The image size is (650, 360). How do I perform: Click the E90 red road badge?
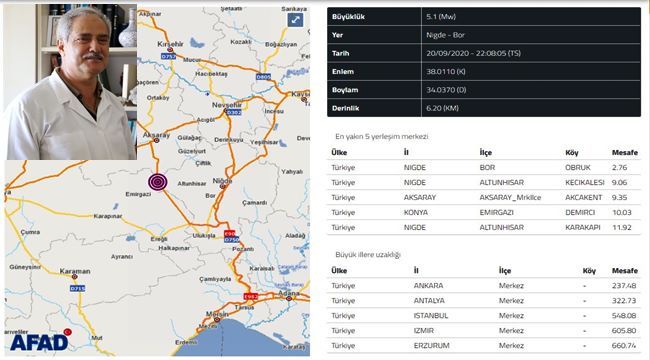(229, 233)
